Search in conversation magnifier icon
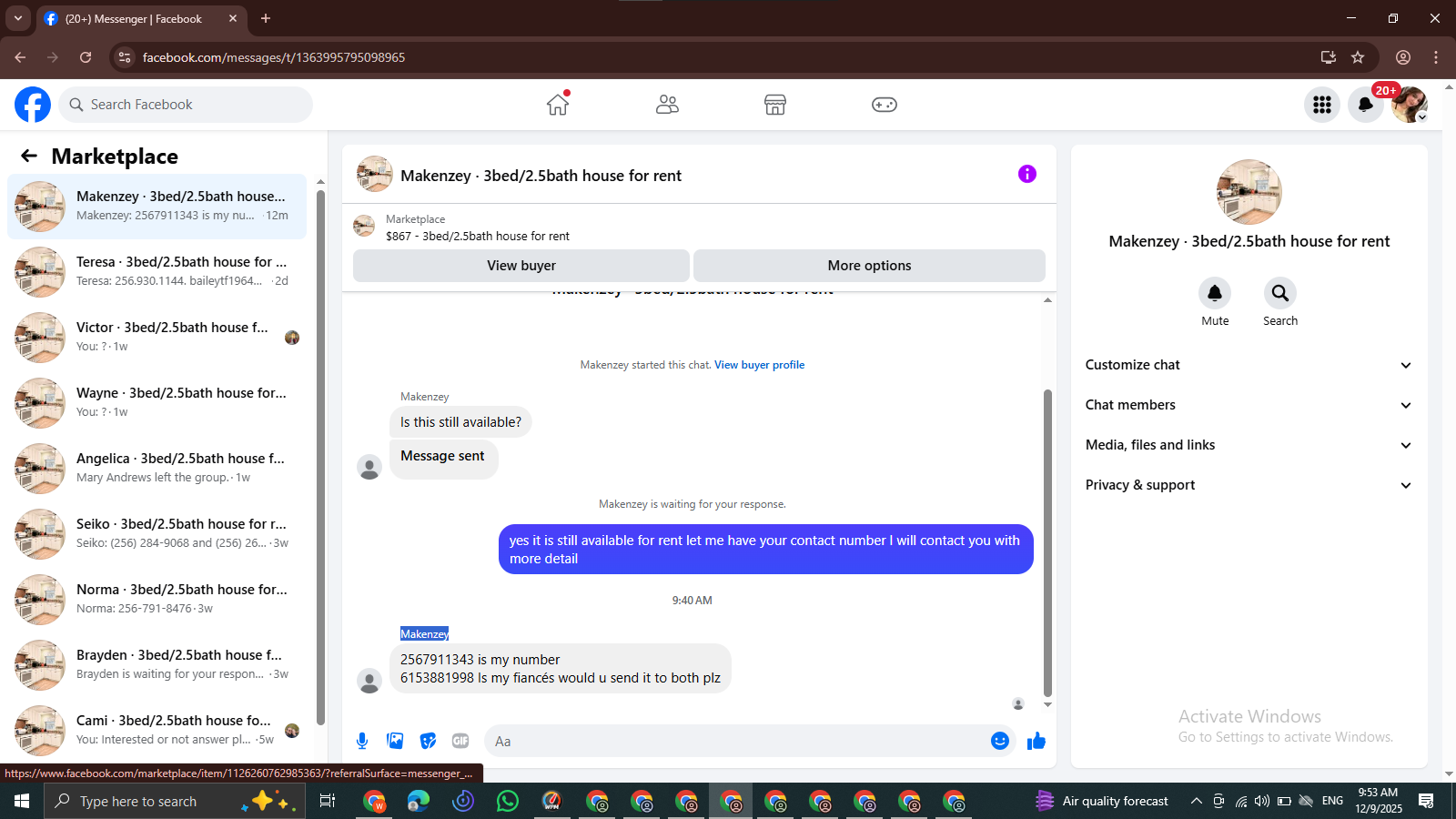 1280,293
